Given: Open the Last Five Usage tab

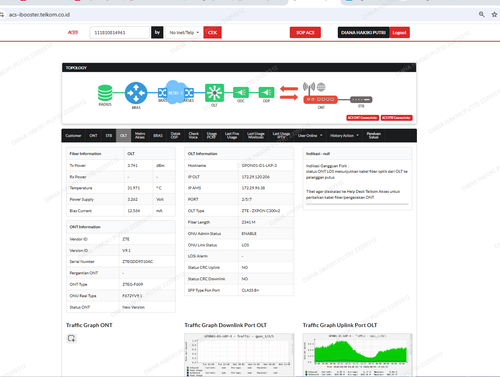Looking at the screenshot, I should [x=232, y=136].
